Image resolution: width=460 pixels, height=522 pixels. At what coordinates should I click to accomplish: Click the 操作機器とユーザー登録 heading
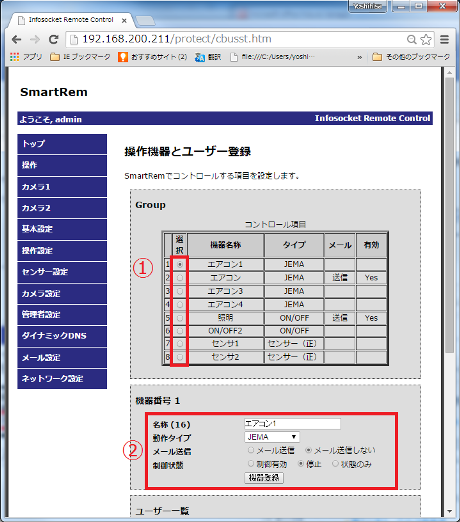(187, 152)
